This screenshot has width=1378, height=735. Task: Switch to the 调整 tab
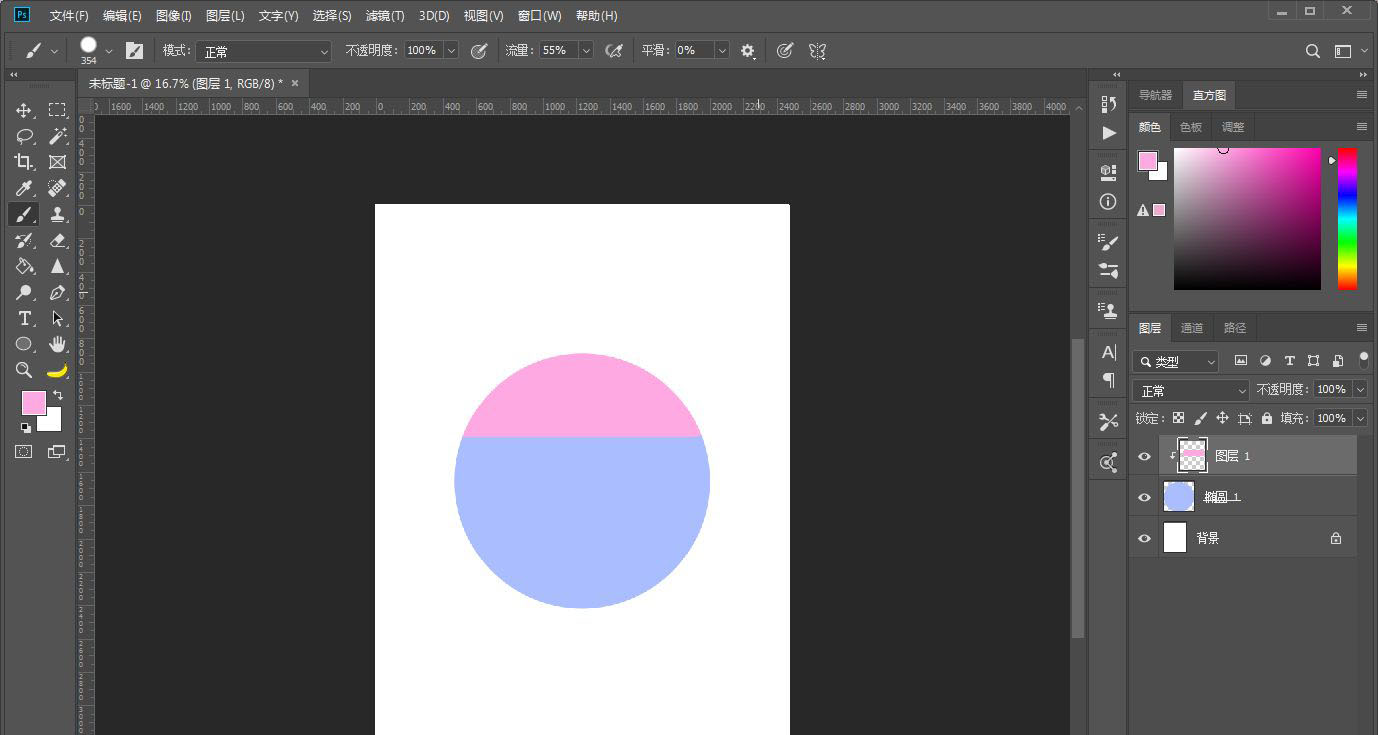[1233, 127]
